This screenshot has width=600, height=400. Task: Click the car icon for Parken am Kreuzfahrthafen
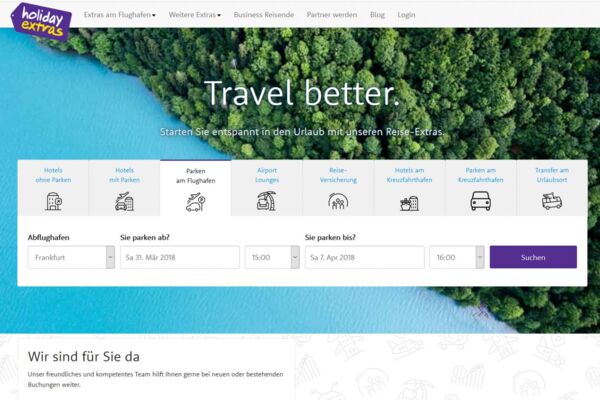point(481,201)
